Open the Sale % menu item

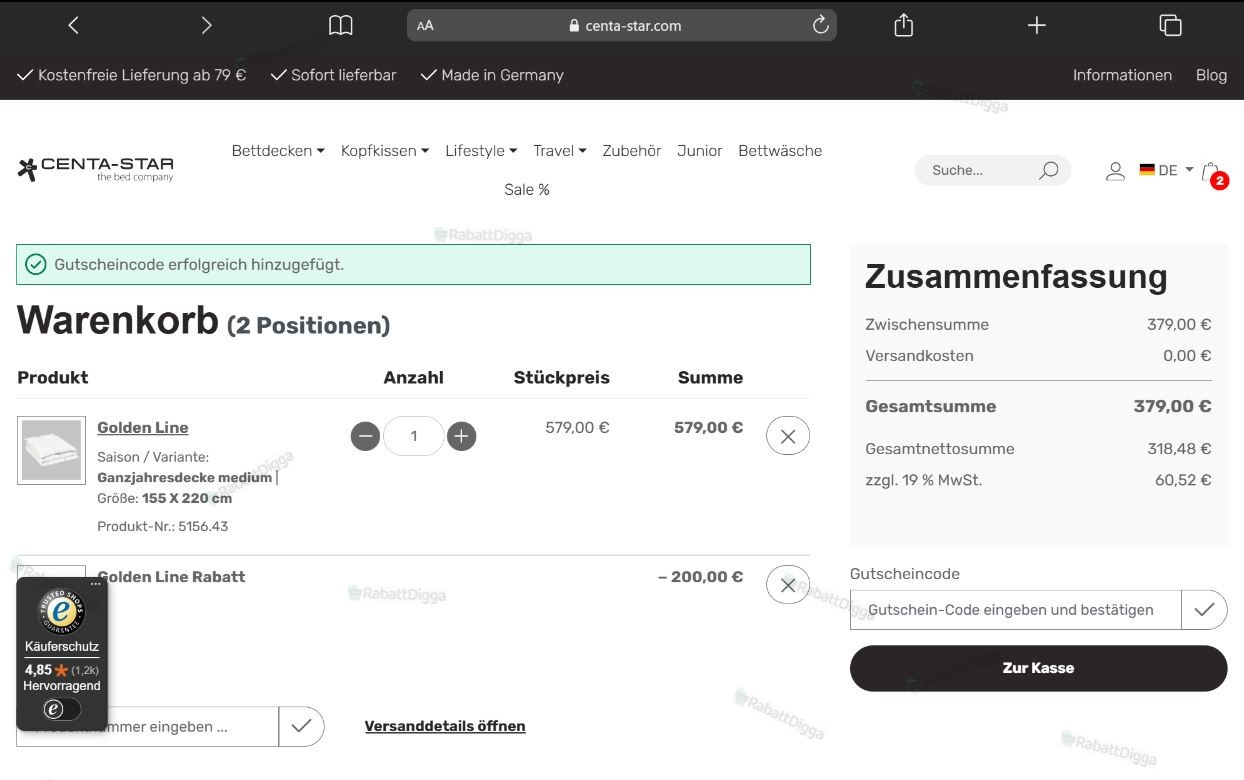(527, 190)
